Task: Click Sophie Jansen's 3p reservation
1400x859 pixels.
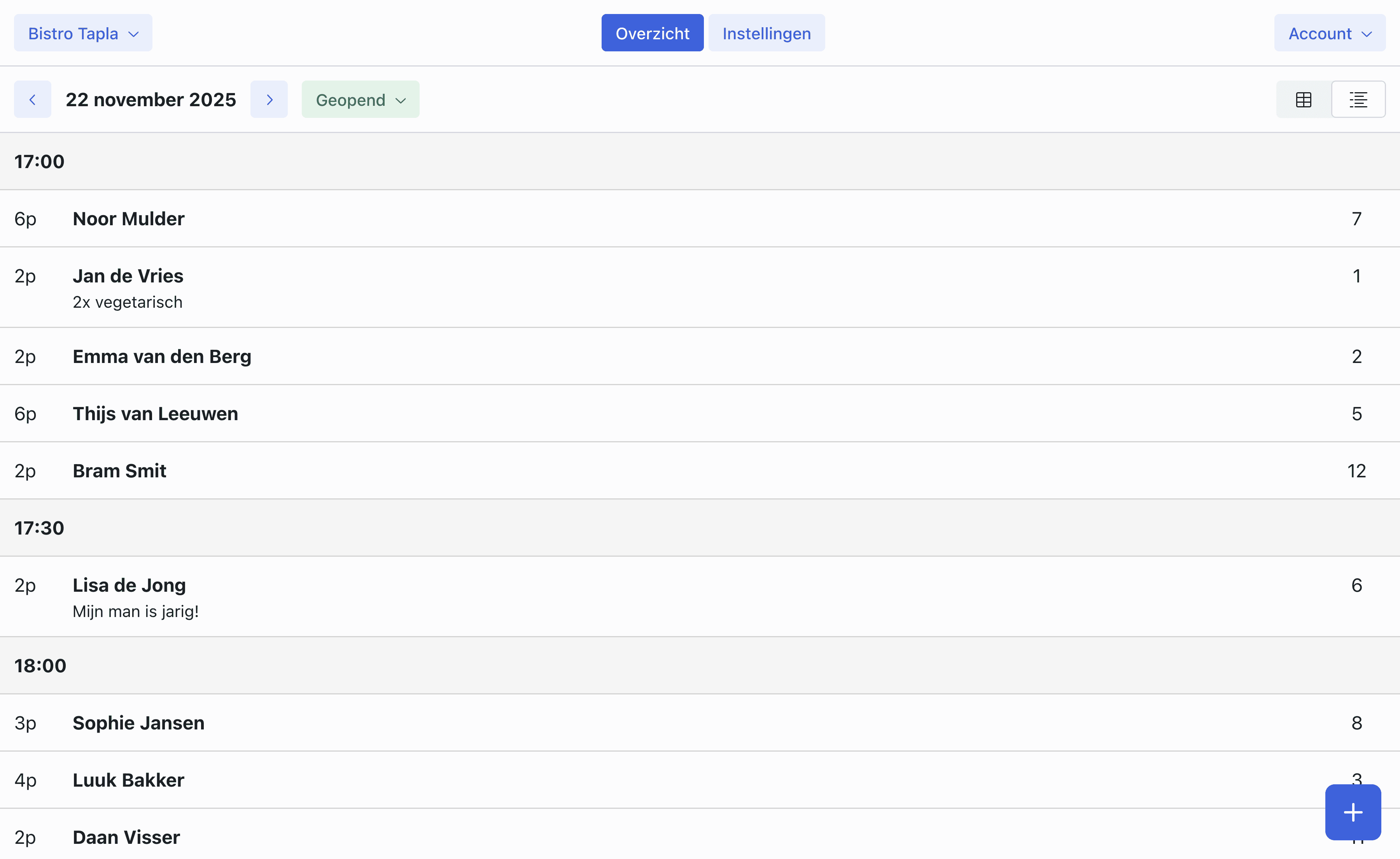Action: click(138, 723)
